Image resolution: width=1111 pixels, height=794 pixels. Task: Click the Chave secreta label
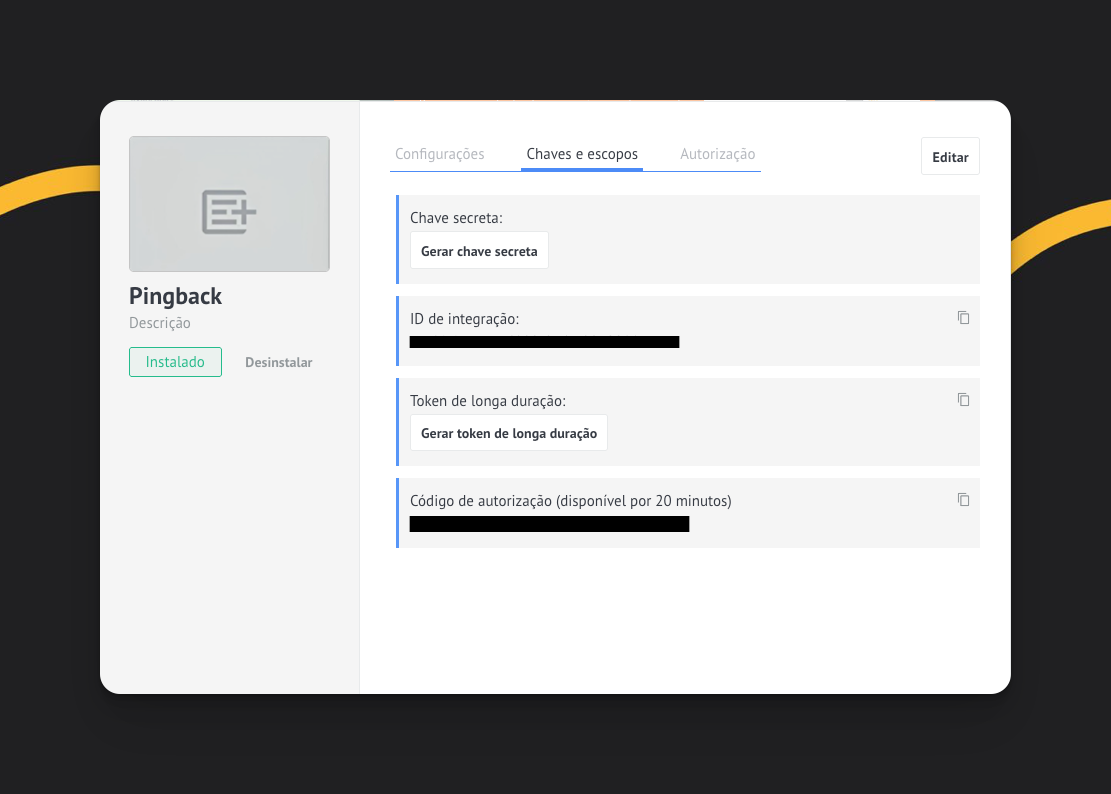coord(456,217)
